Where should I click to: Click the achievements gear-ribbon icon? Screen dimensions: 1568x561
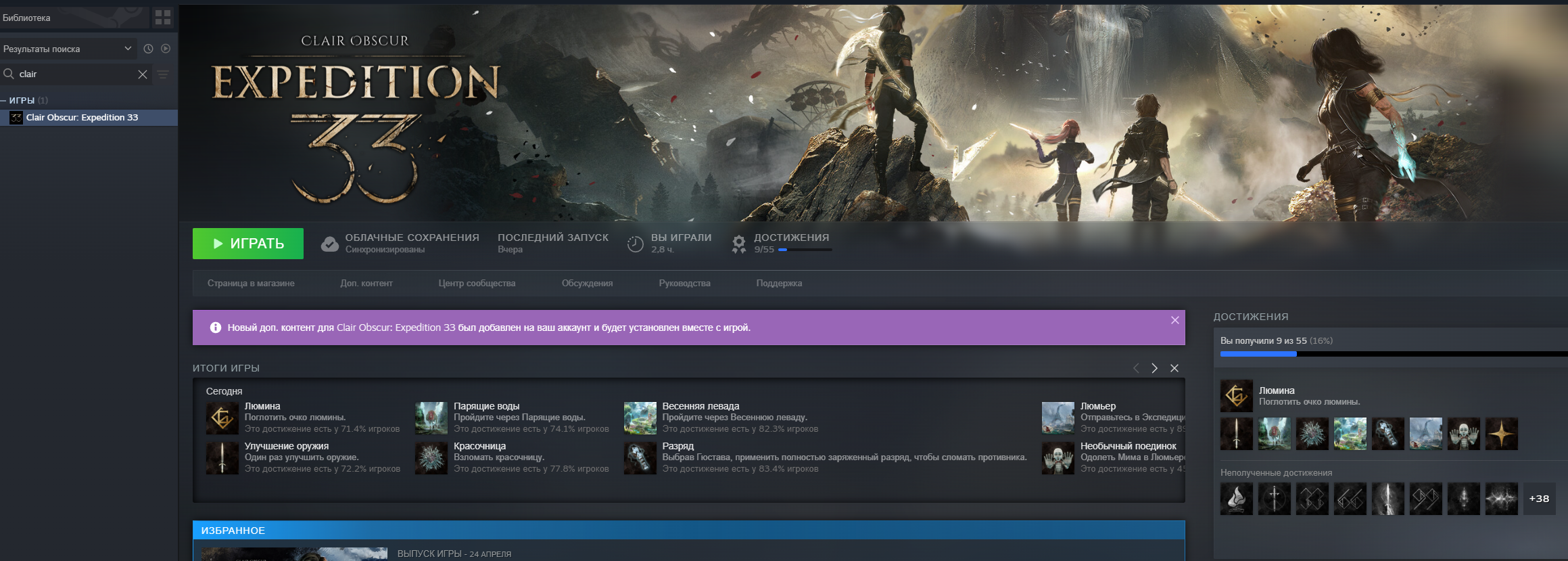739,244
